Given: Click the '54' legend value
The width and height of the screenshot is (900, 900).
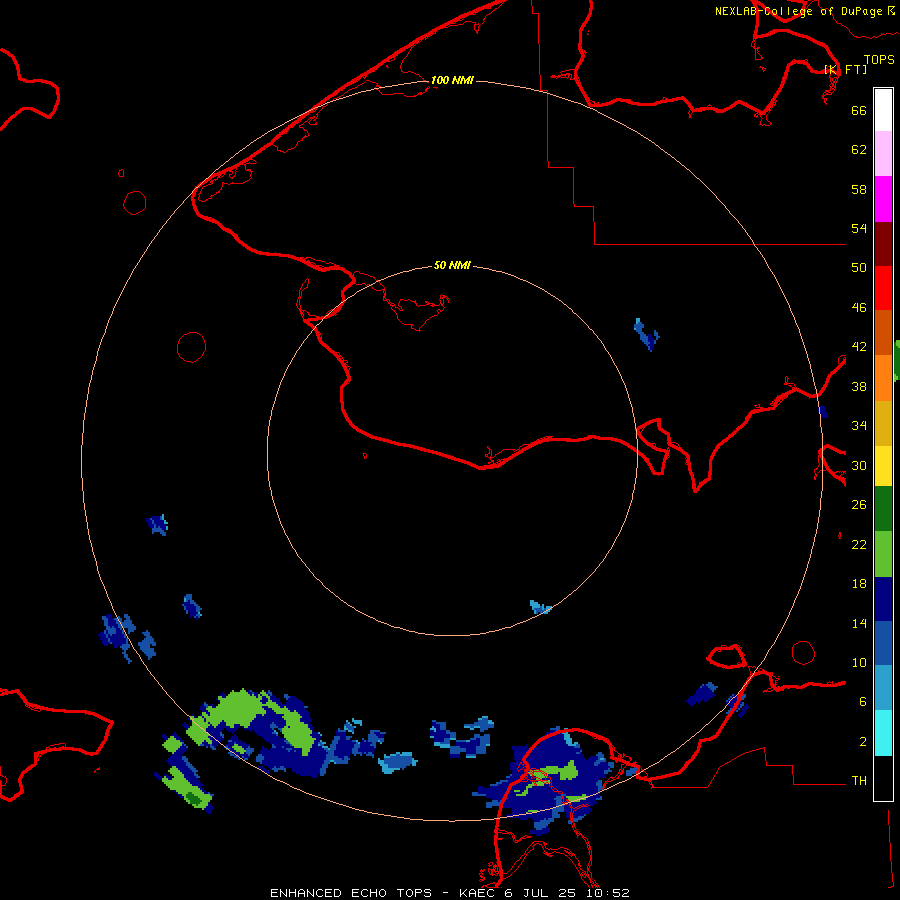Looking at the screenshot, I should click(859, 228).
